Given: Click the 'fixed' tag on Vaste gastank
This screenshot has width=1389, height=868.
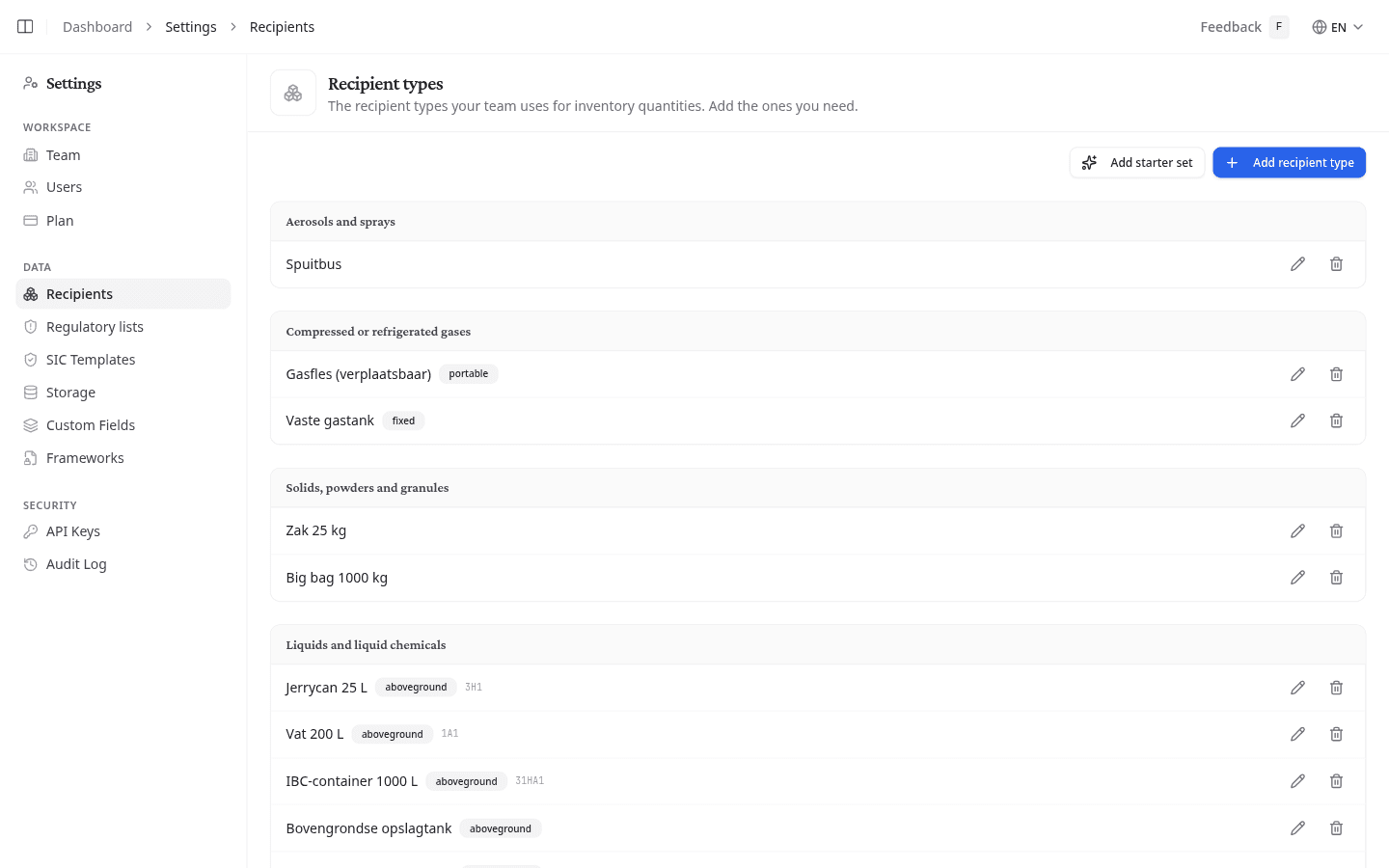Looking at the screenshot, I should tap(403, 420).
